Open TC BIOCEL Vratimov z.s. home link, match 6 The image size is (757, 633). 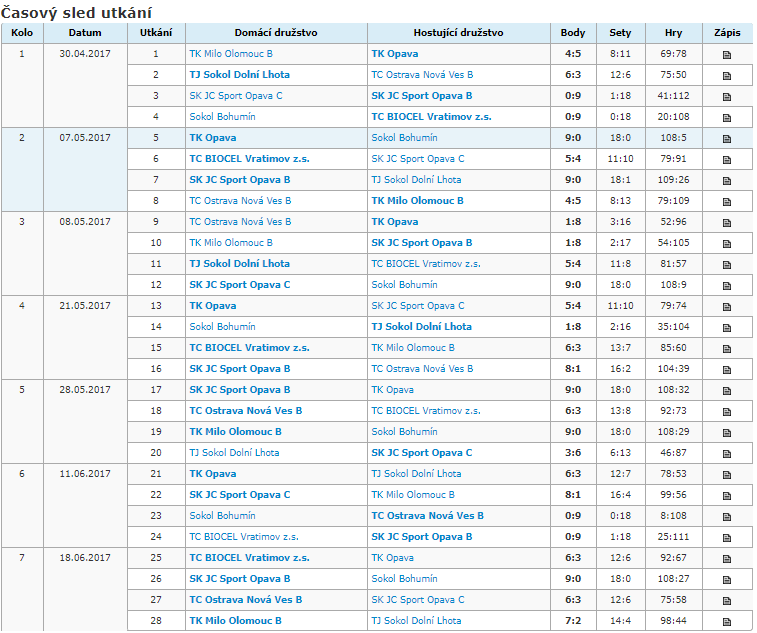[x=249, y=158]
